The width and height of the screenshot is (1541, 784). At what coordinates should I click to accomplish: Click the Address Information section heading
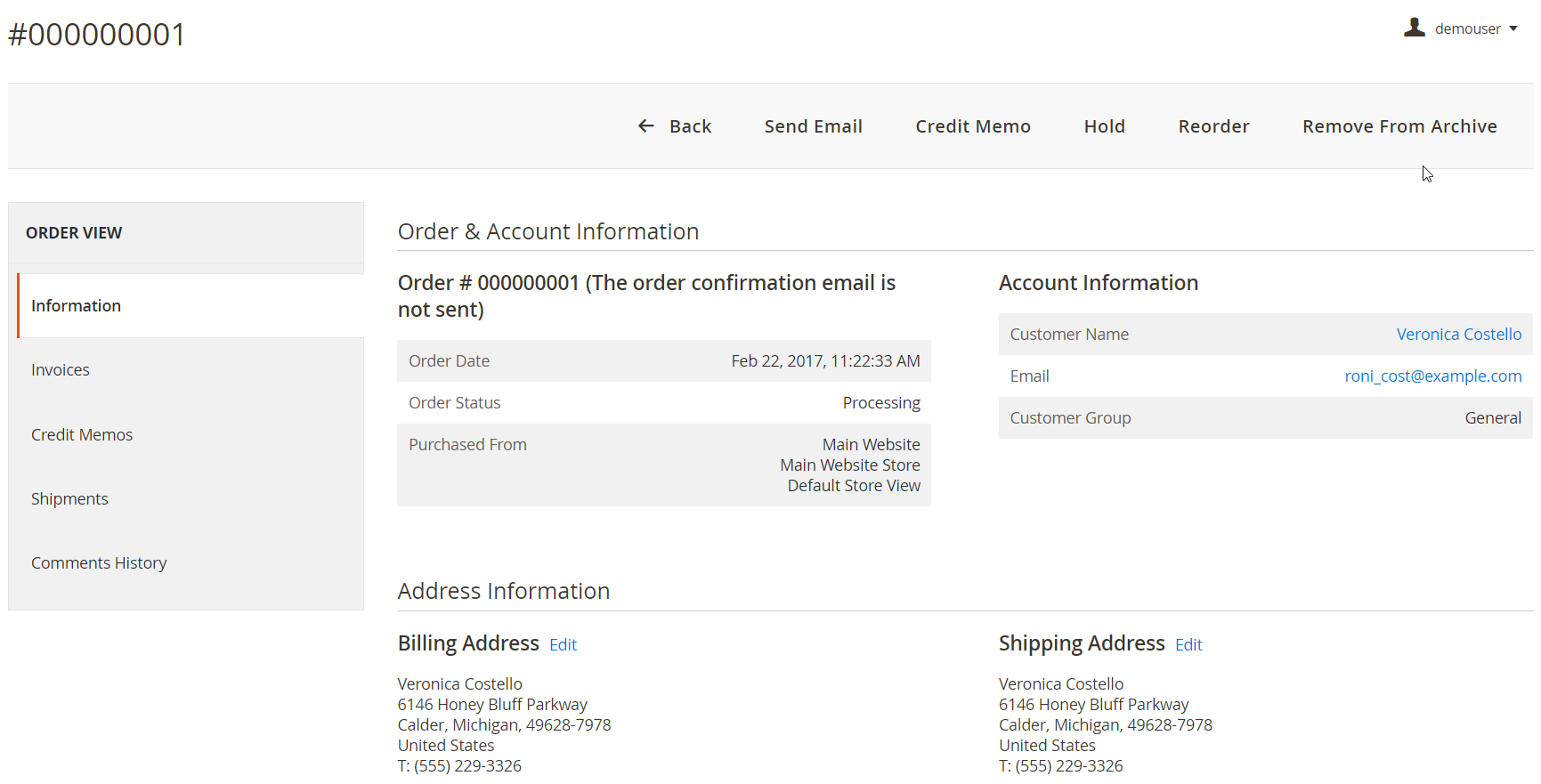coord(503,591)
